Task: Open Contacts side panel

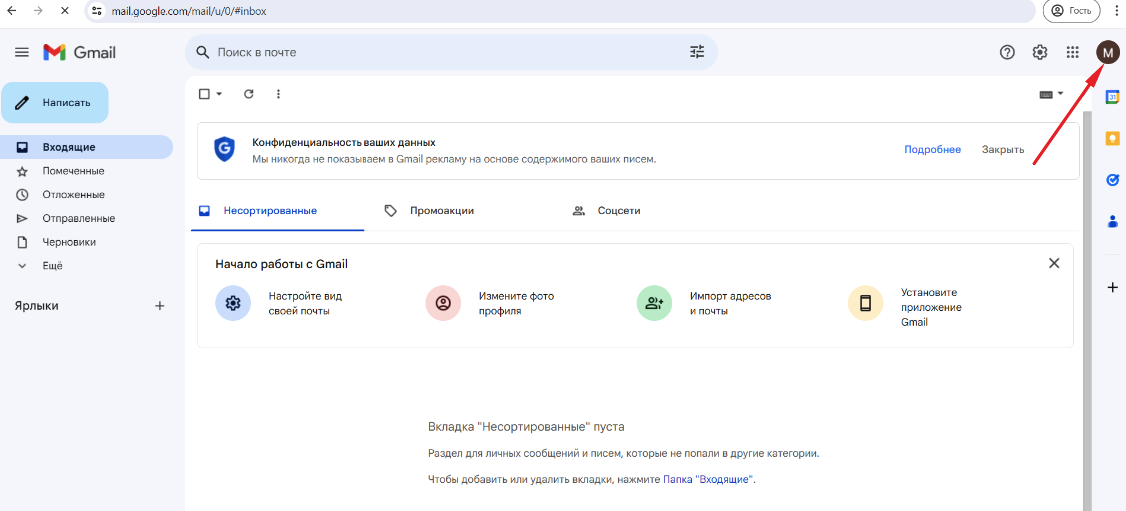Action: pos(1112,221)
